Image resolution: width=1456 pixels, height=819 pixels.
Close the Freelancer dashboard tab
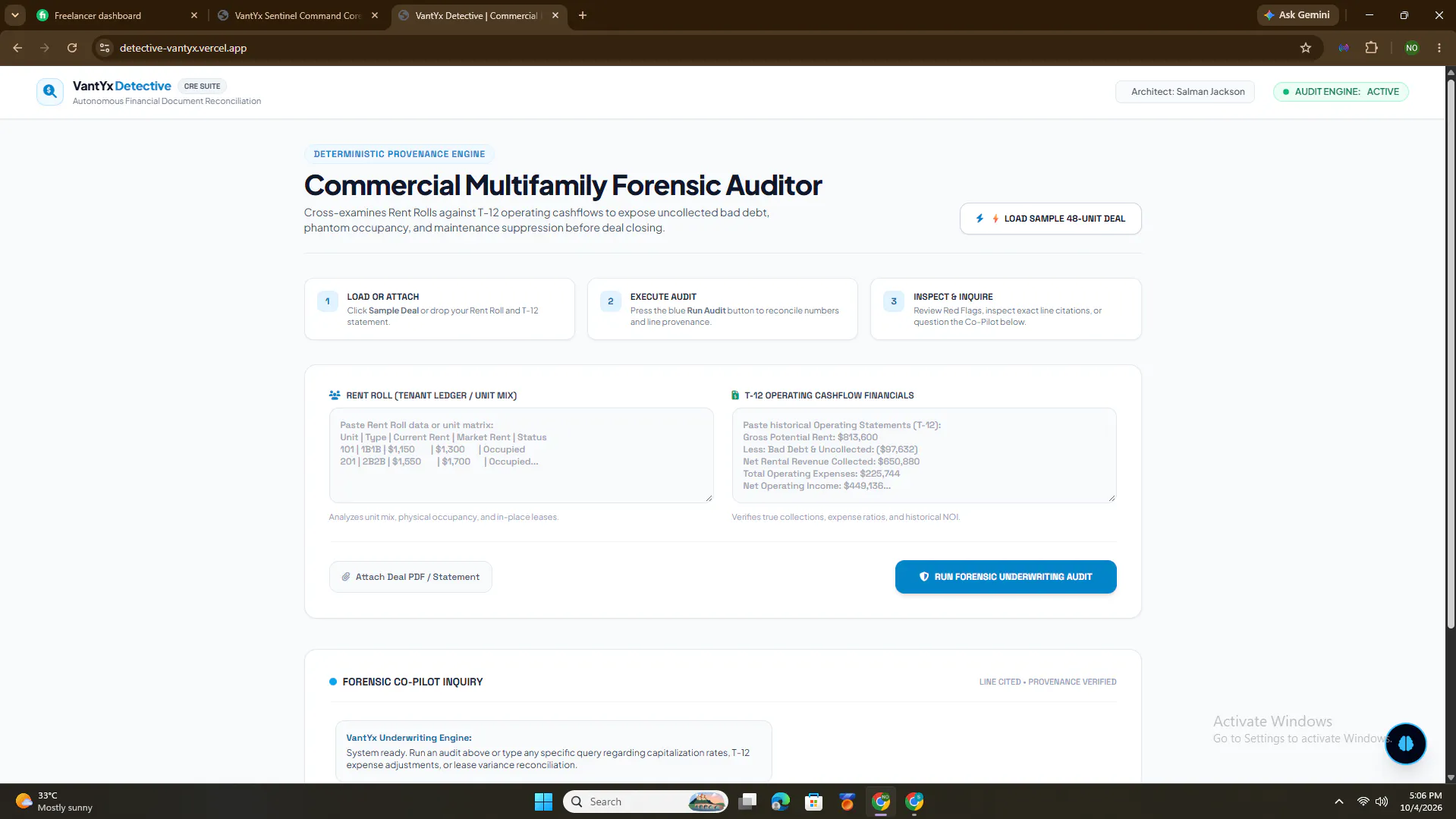tap(193, 15)
